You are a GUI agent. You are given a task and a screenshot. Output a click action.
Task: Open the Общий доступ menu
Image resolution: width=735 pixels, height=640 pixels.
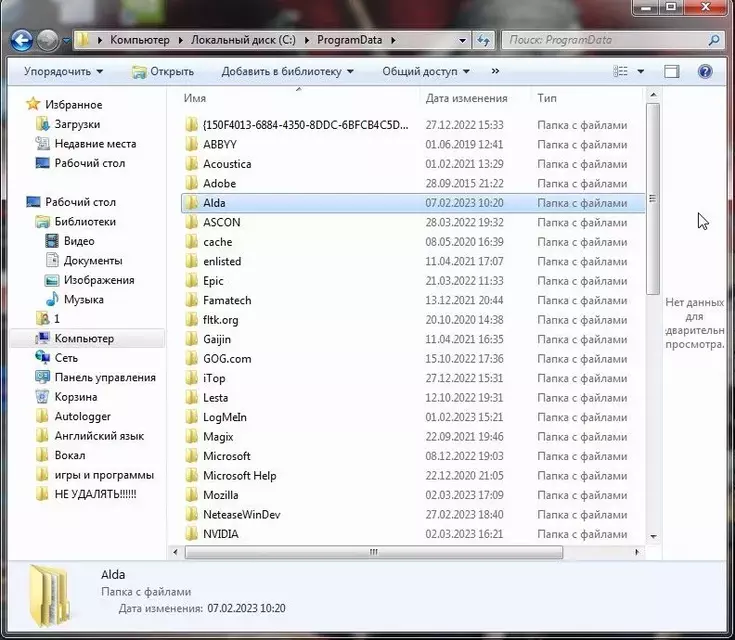(x=425, y=72)
